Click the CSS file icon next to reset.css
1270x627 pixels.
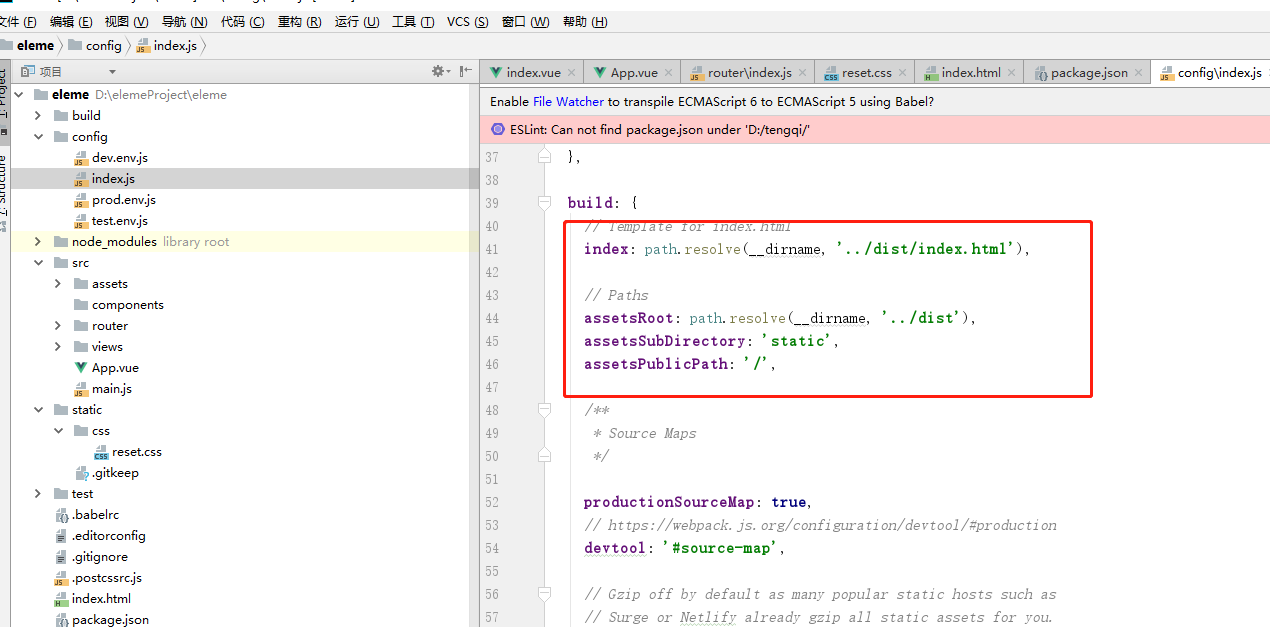coord(101,451)
